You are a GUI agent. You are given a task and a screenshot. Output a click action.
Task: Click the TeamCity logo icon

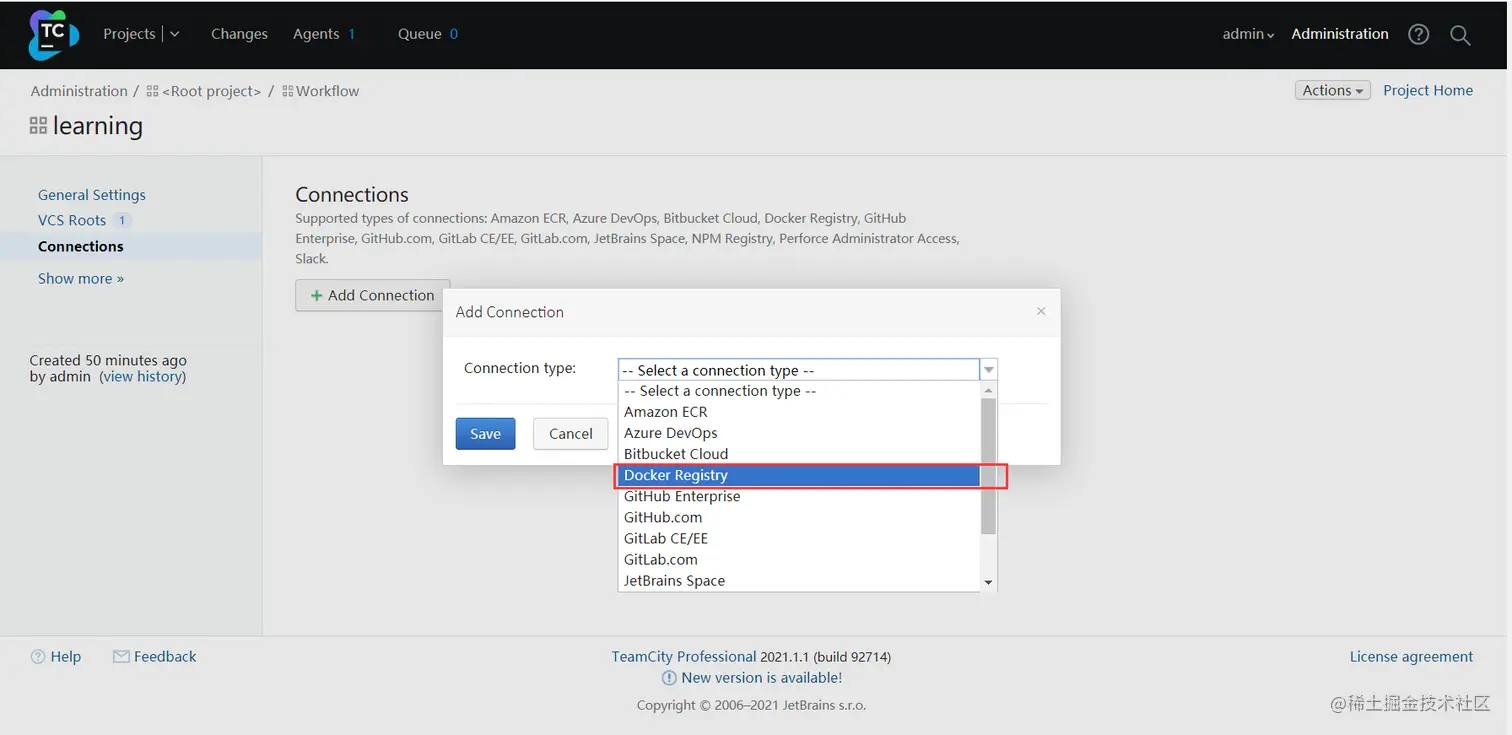[x=53, y=35]
